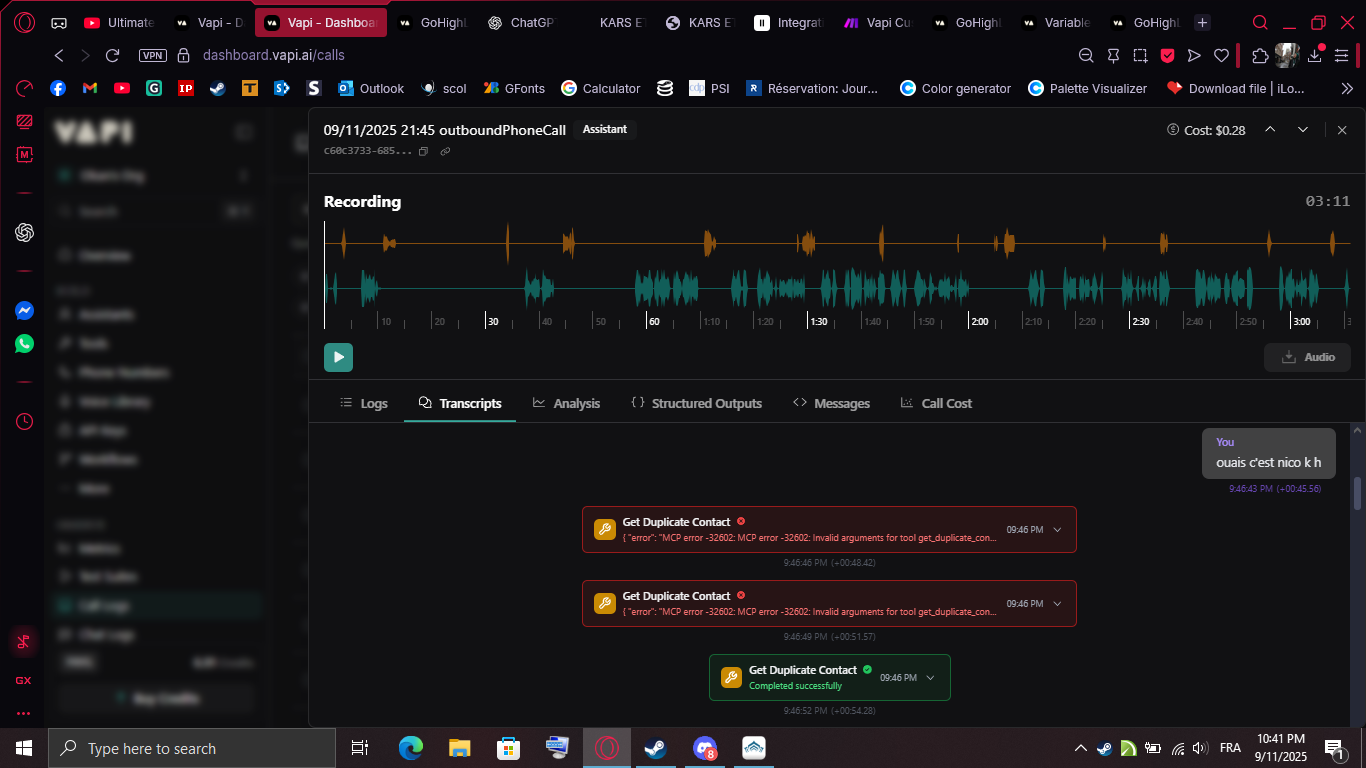Open the Color generator bookmark
Screen dimensions: 1366x768
coord(955,88)
